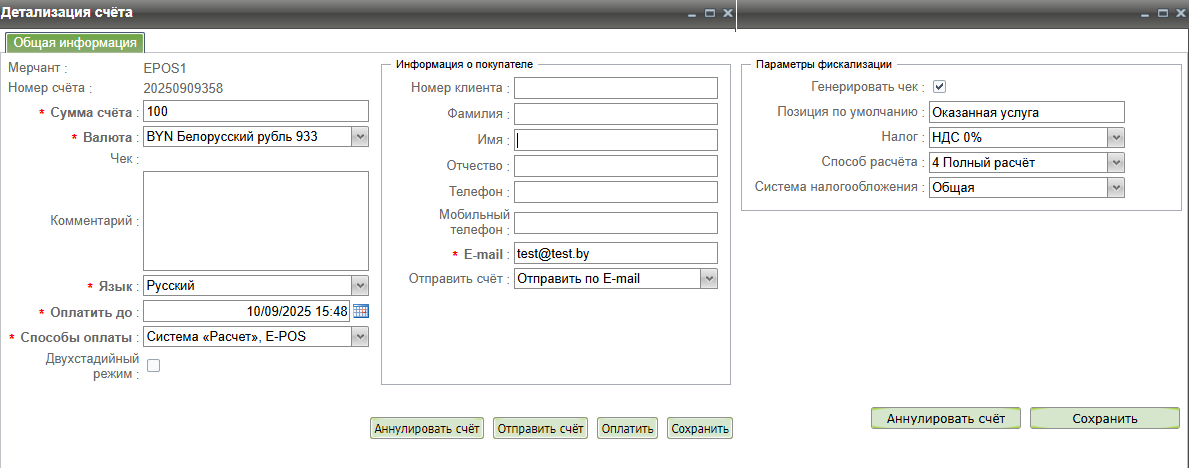Click the large Сохранить button under fiscalization parameters
Screen dimensions: 1190x468
1097,418
